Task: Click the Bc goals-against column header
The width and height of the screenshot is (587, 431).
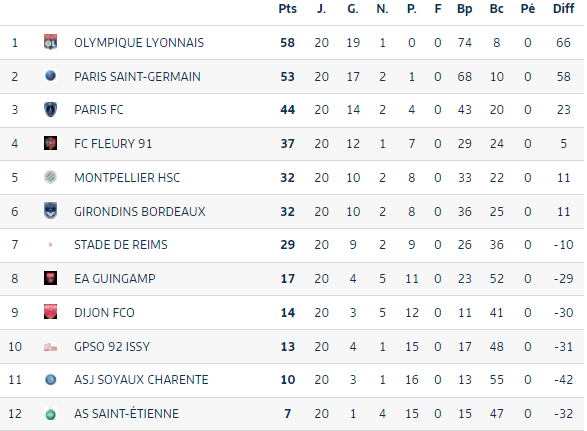Action: 497,9
